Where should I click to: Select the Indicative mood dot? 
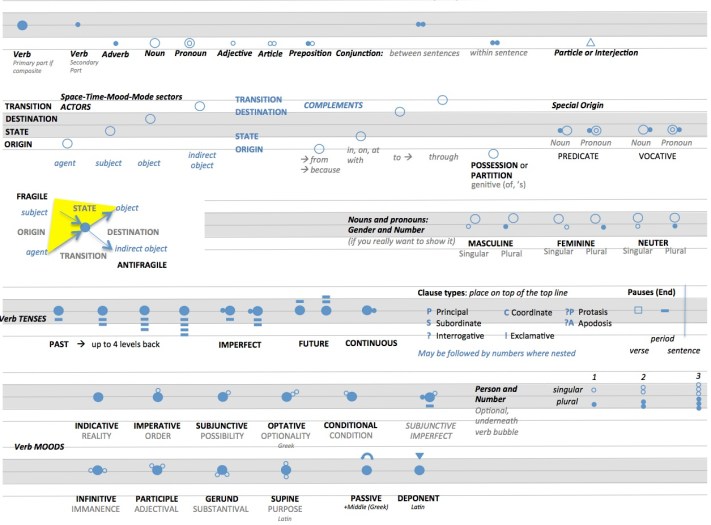point(98,397)
